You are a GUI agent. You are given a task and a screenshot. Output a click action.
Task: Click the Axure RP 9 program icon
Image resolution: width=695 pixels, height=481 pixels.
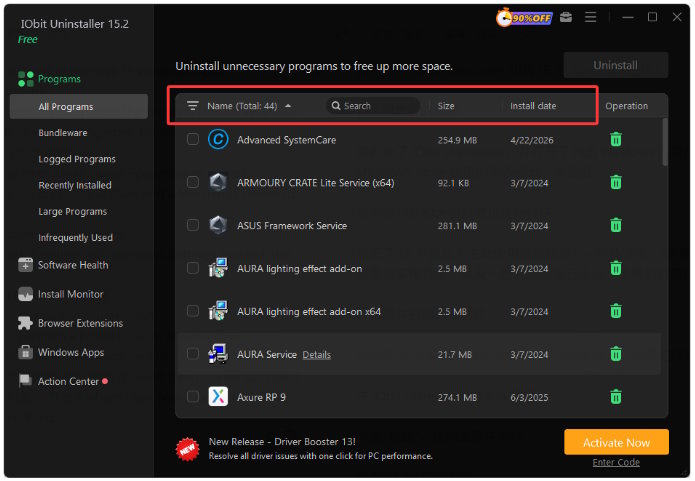[x=218, y=396]
